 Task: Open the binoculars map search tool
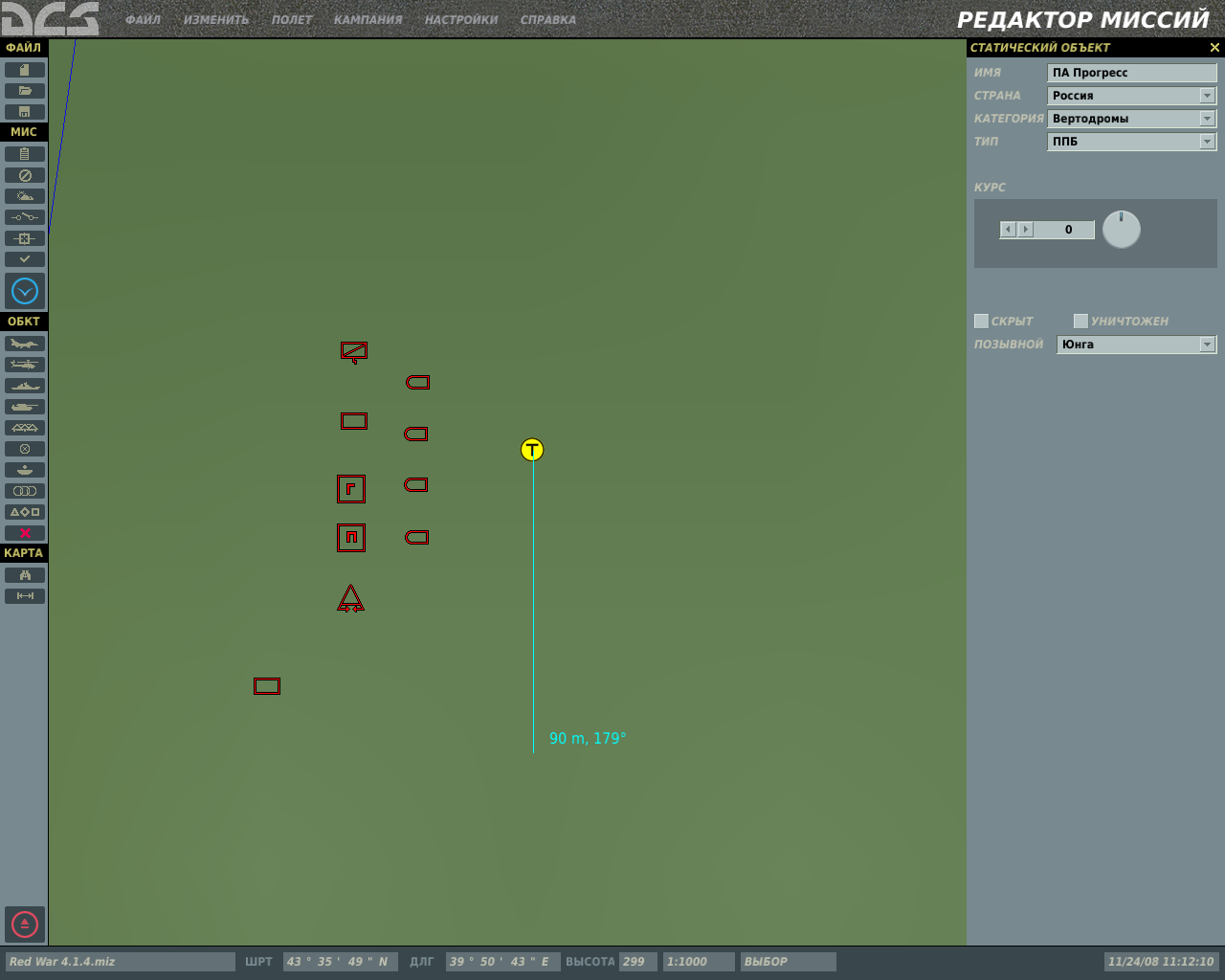pyautogui.click(x=25, y=575)
